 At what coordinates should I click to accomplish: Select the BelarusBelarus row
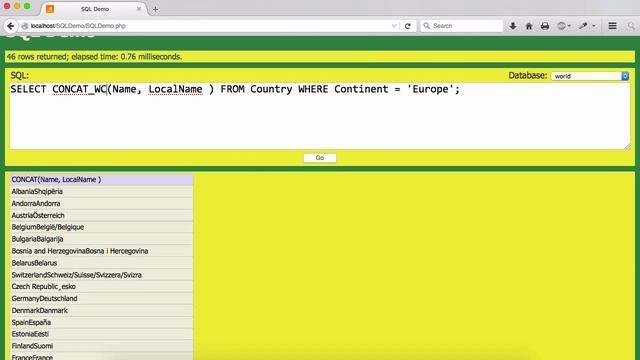click(101, 263)
